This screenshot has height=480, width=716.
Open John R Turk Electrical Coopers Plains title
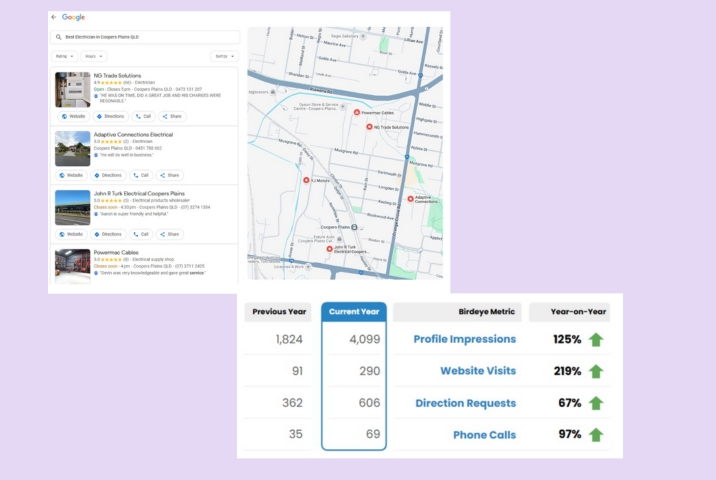click(139, 193)
